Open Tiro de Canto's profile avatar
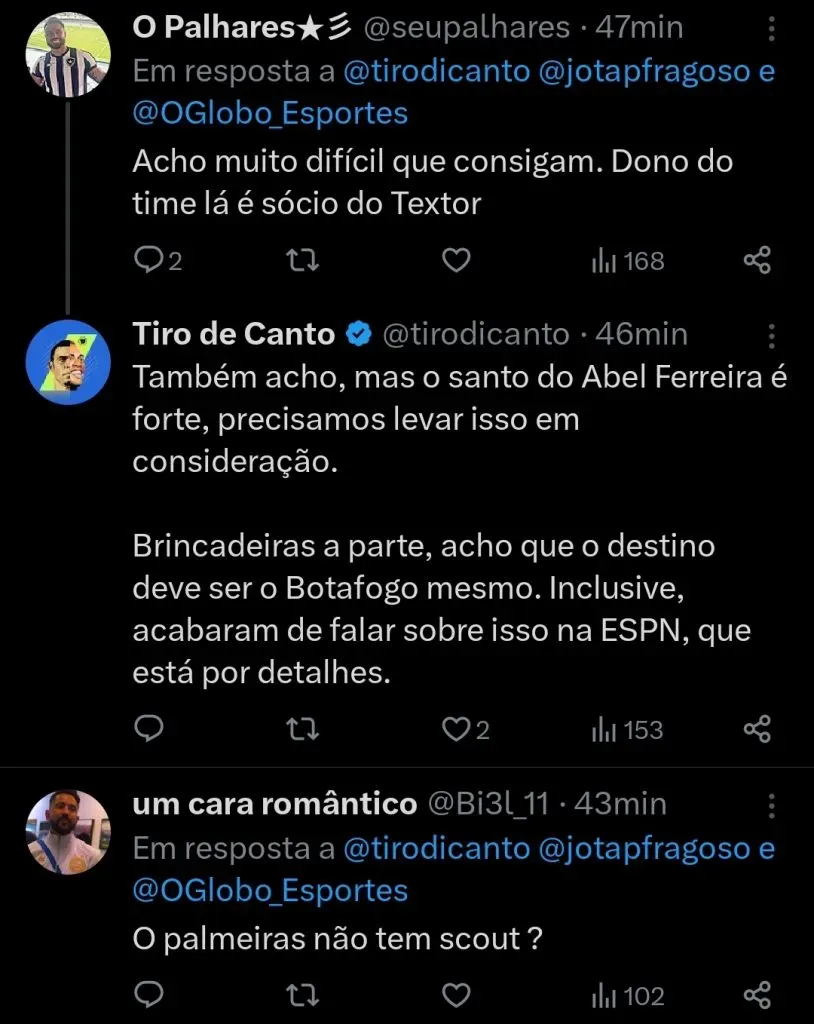814x1024 pixels. tap(67, 360)
